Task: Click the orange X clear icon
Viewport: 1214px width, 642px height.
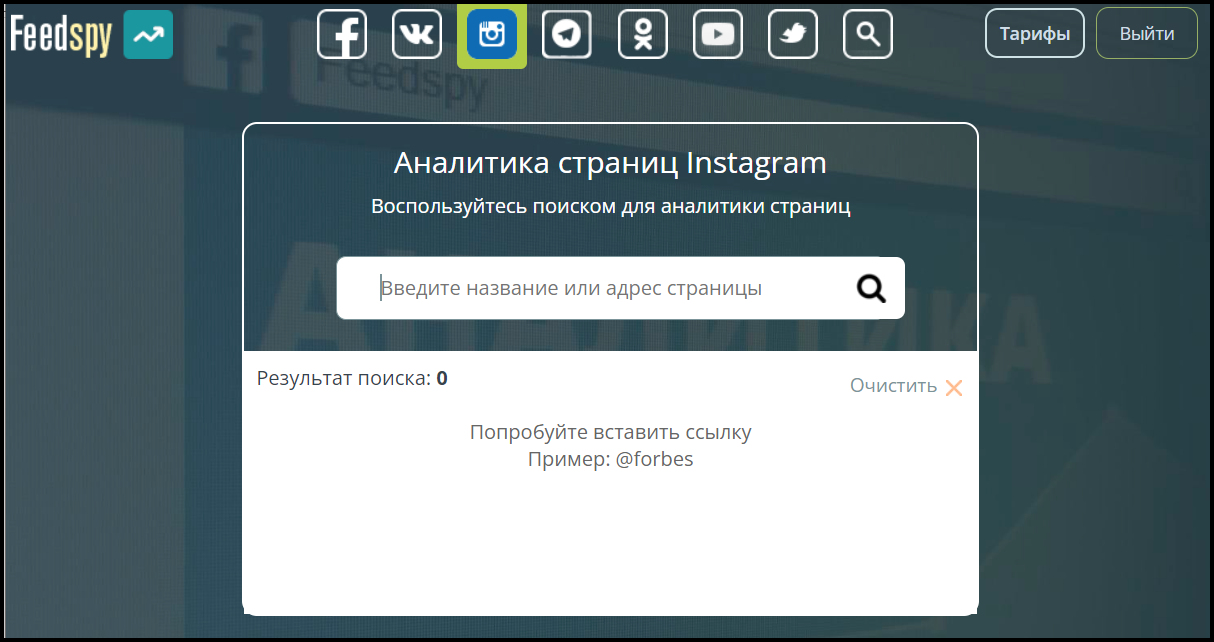Action: click(954, 388)
